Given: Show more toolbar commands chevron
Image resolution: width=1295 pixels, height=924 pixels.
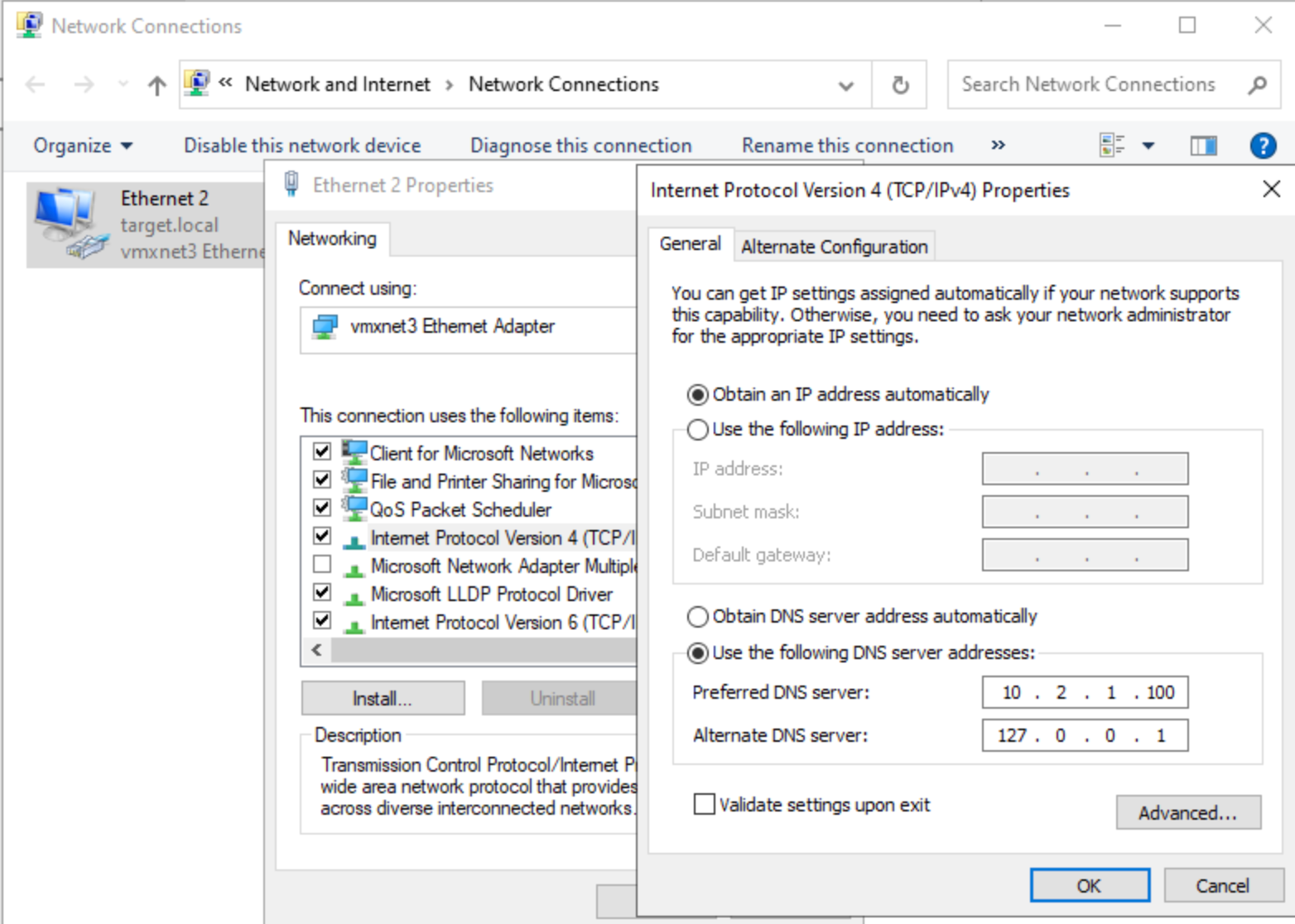Looking at the screenshot, I should [x=998, y=146].
